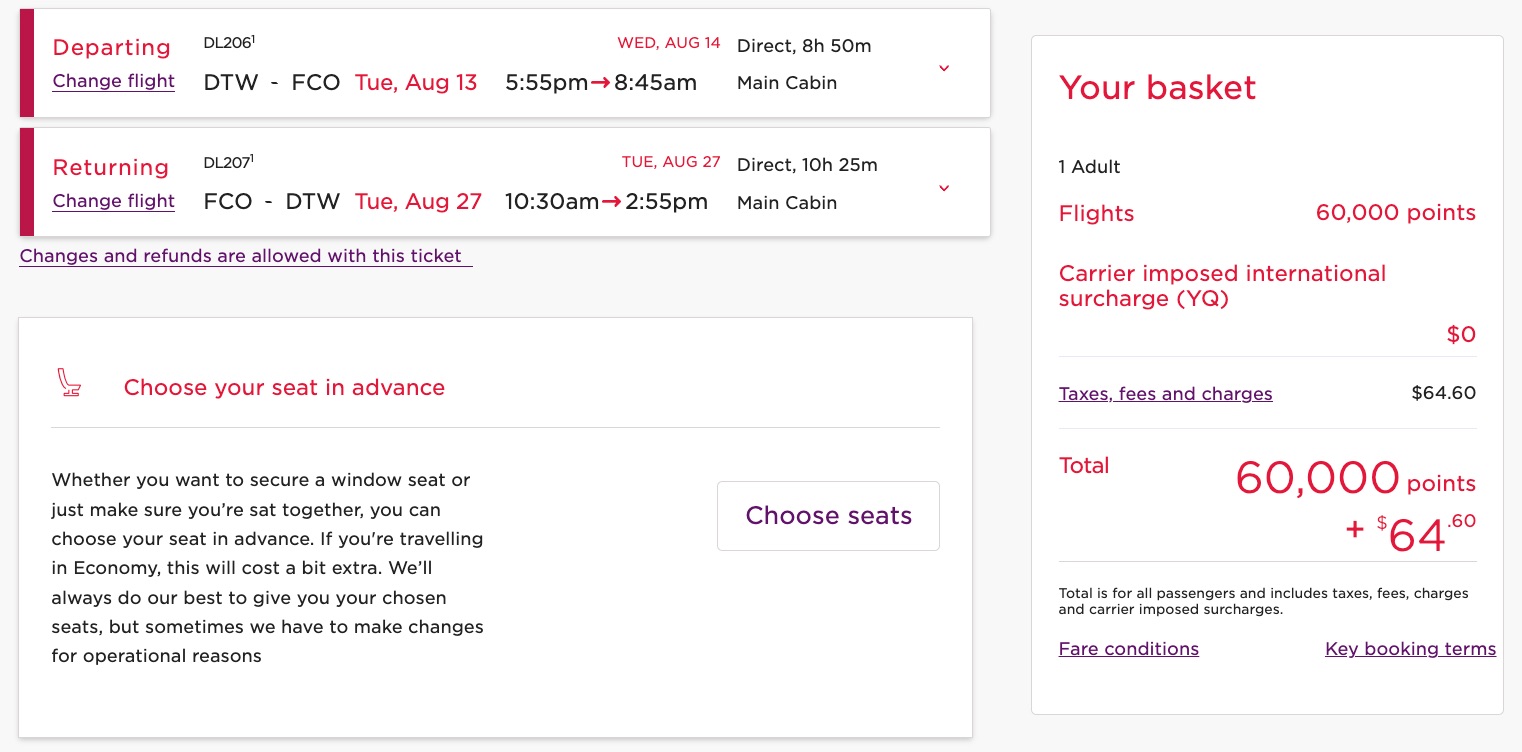
Task: Click the red bar beside the Returning flight
Action: point(28,182)
